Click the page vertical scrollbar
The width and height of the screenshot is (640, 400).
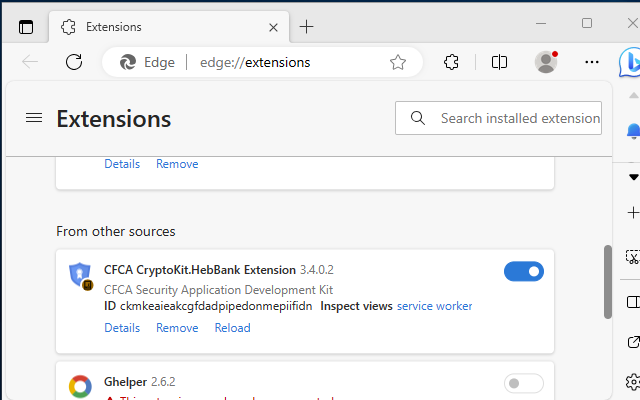(607, 282)
